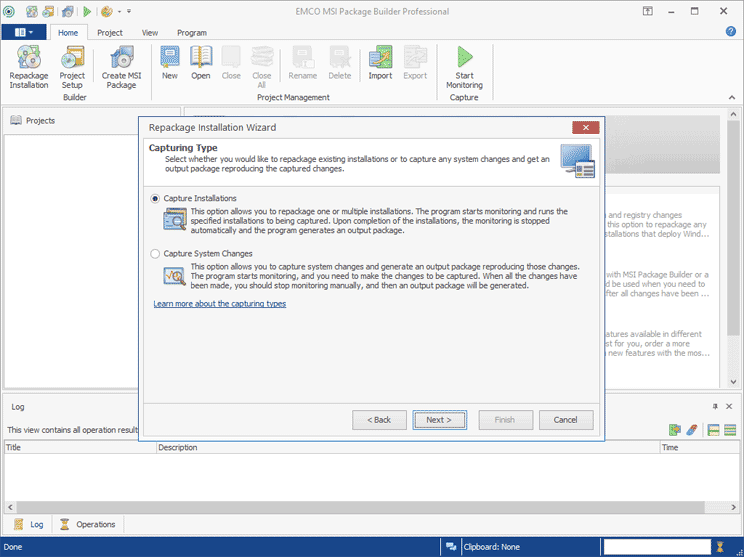Select the Capture System Changes radio option
Viewport: 744px width, 557px height.
pyautogui.click(x=155, y=254)
